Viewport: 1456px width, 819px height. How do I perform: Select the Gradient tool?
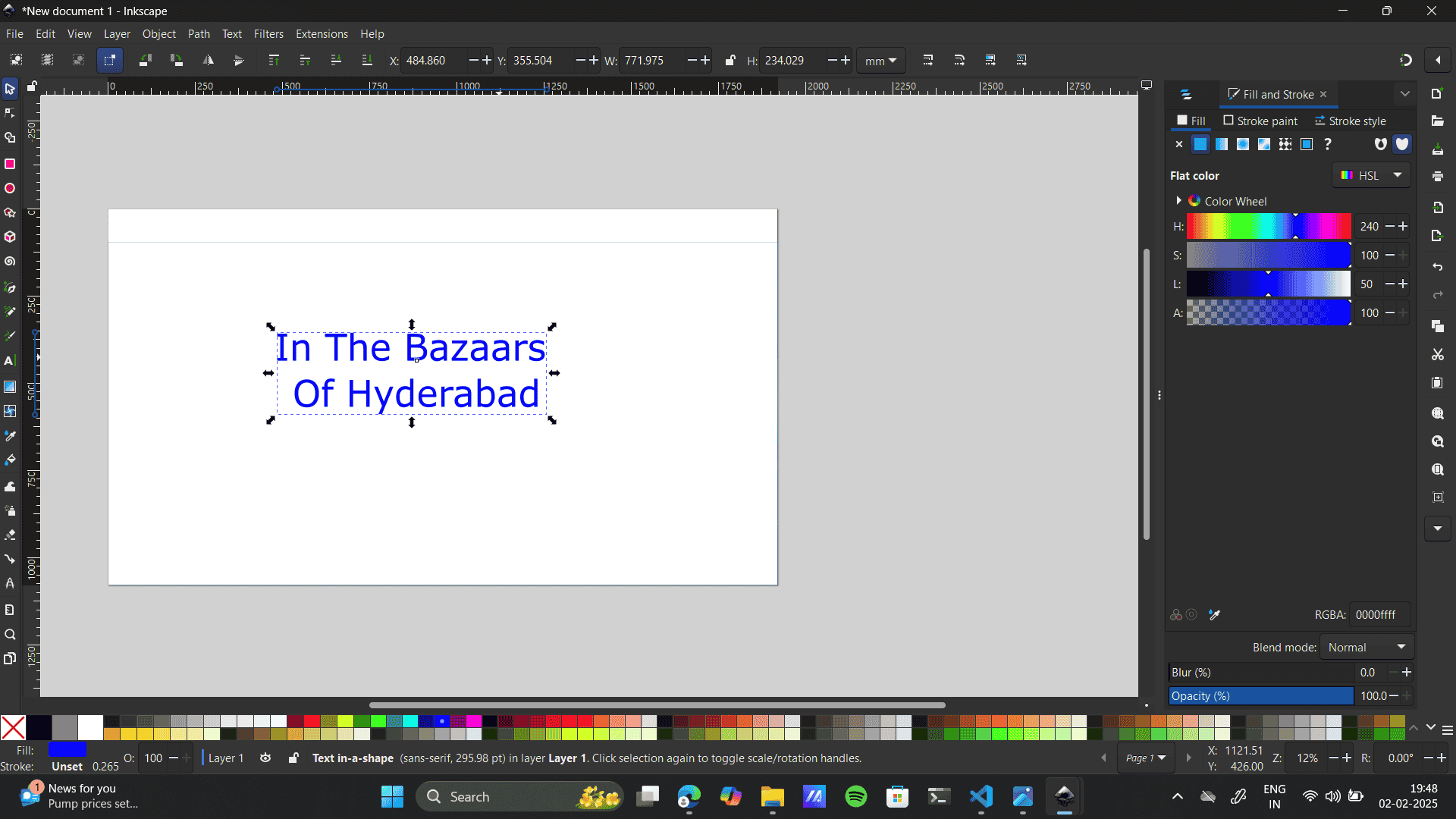pos(10,387)
